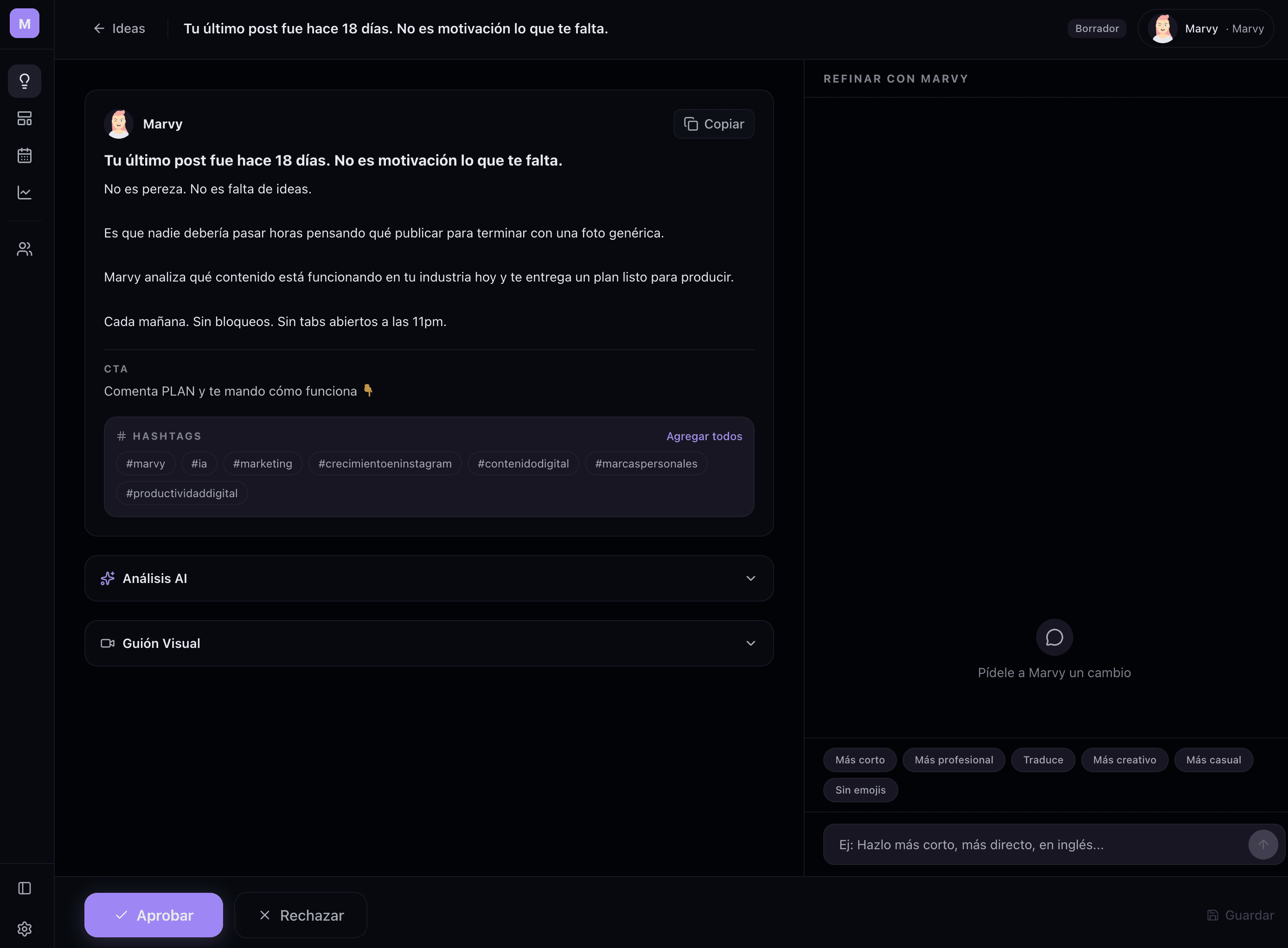This screenshot has width=1288, height=948.
Task: Expand the Análisis AI section
Action: 429,578
